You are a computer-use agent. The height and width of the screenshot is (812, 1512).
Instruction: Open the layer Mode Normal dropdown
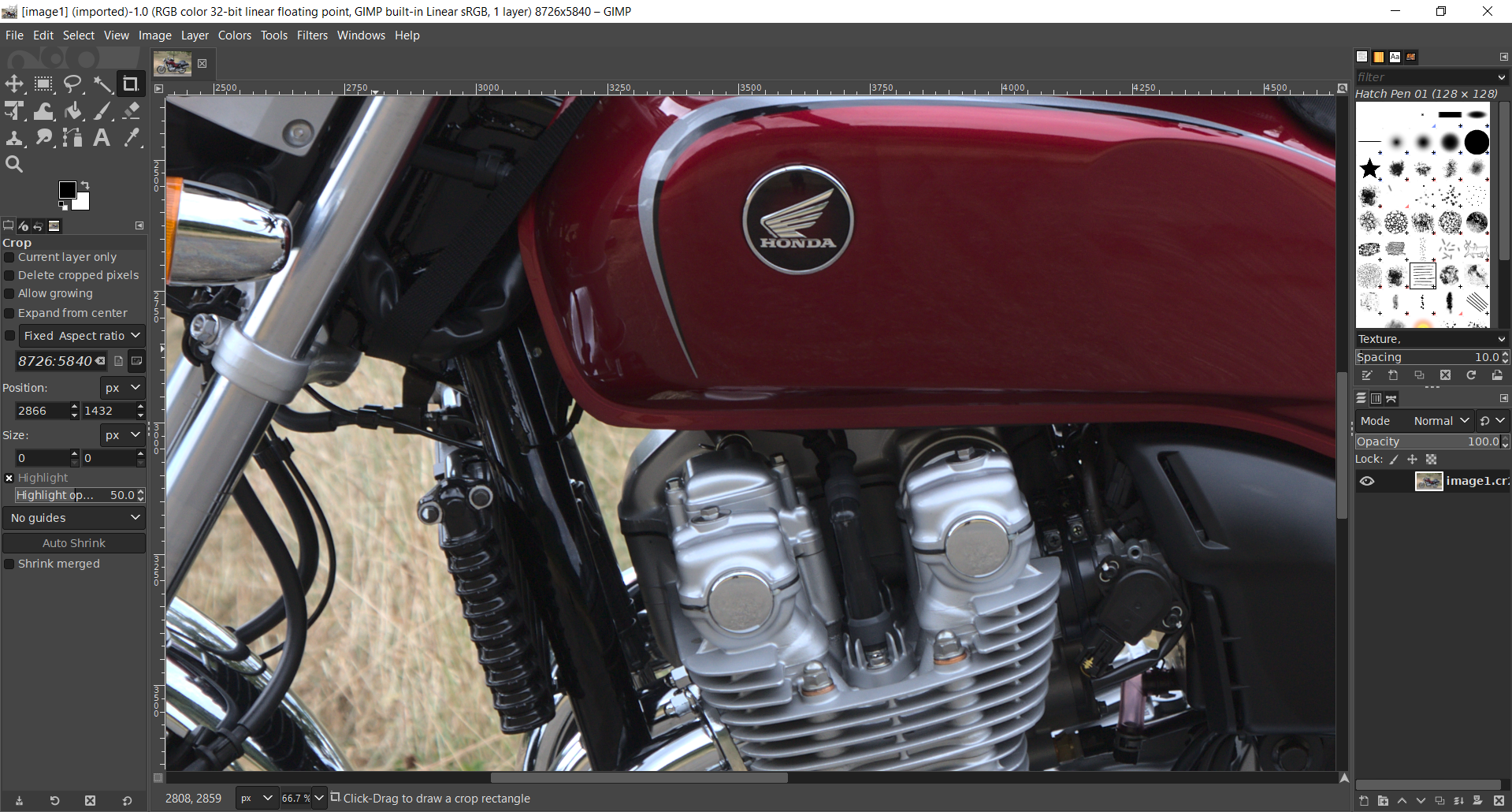(x=1441, y=421)
